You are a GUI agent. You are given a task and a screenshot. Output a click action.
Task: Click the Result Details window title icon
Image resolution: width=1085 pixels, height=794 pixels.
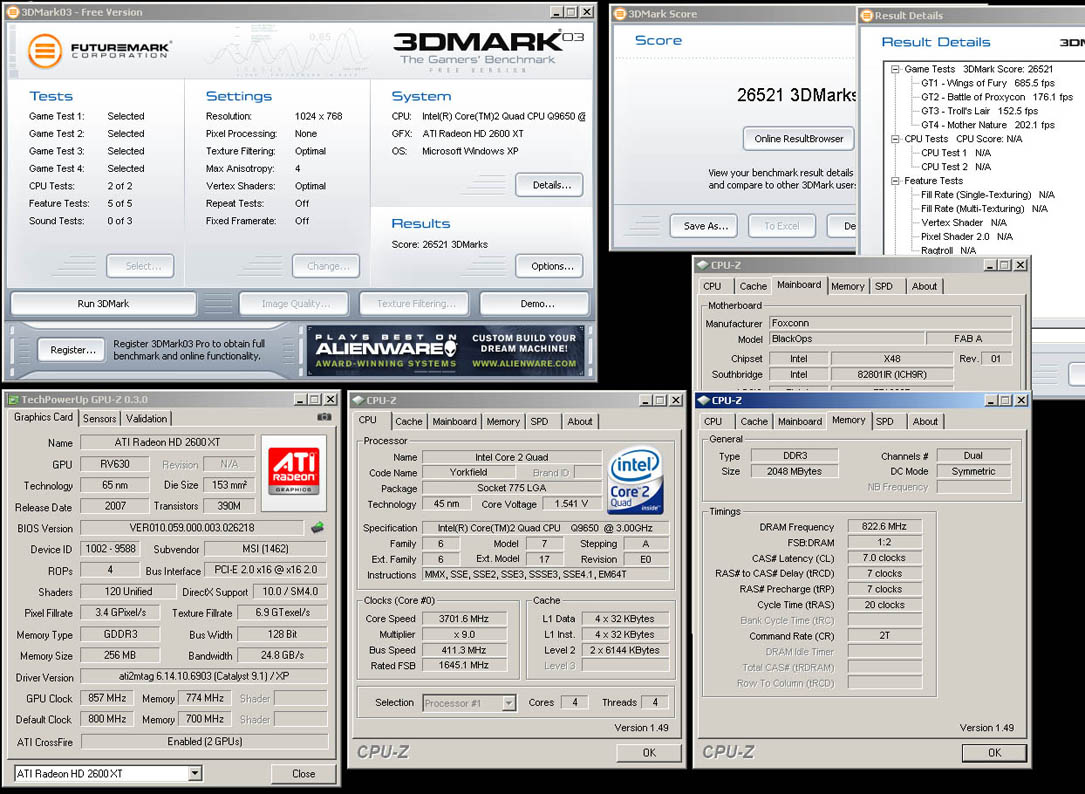pos(866,15)
